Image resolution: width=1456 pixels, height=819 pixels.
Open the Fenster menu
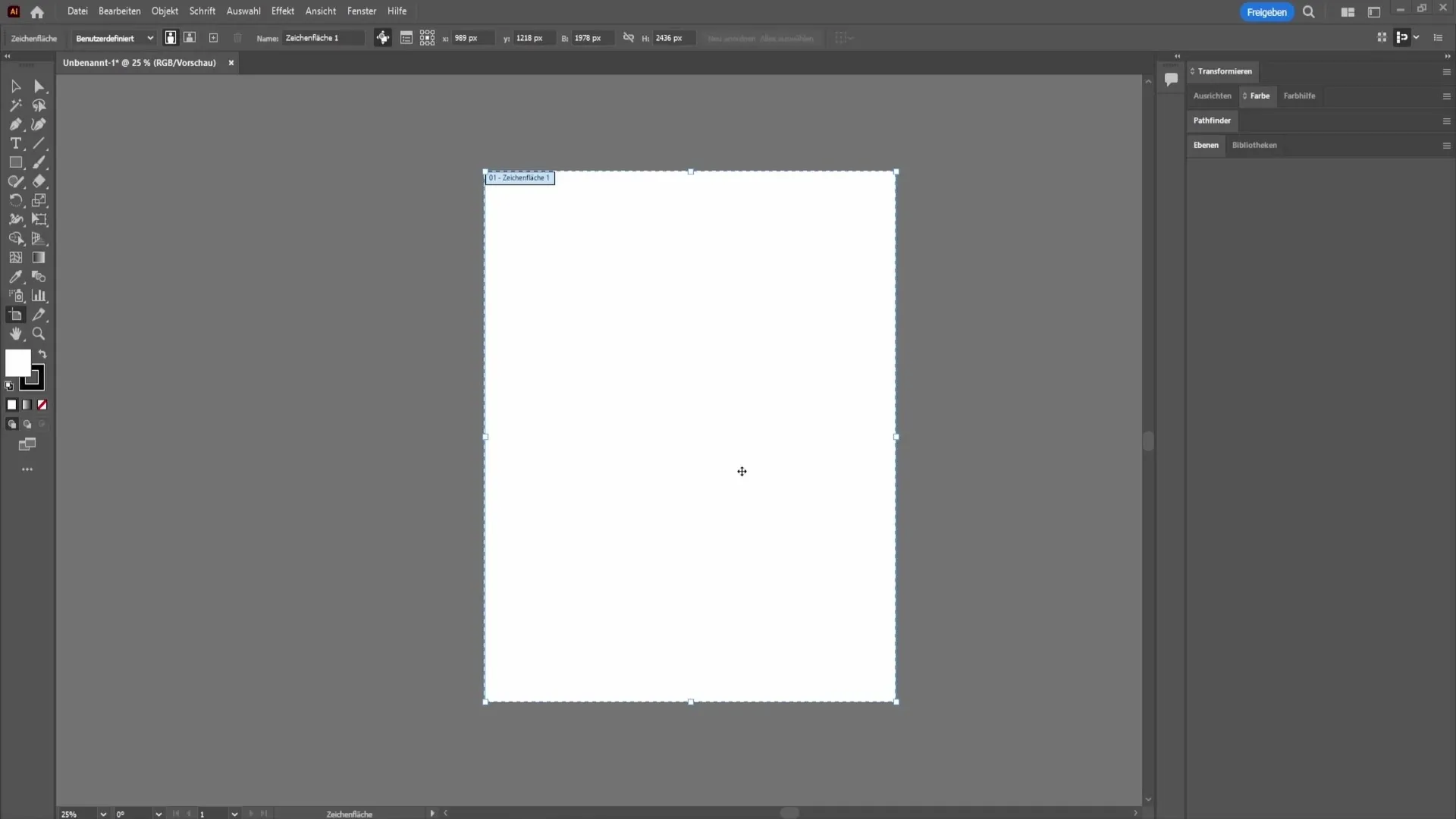coord(362,11)
